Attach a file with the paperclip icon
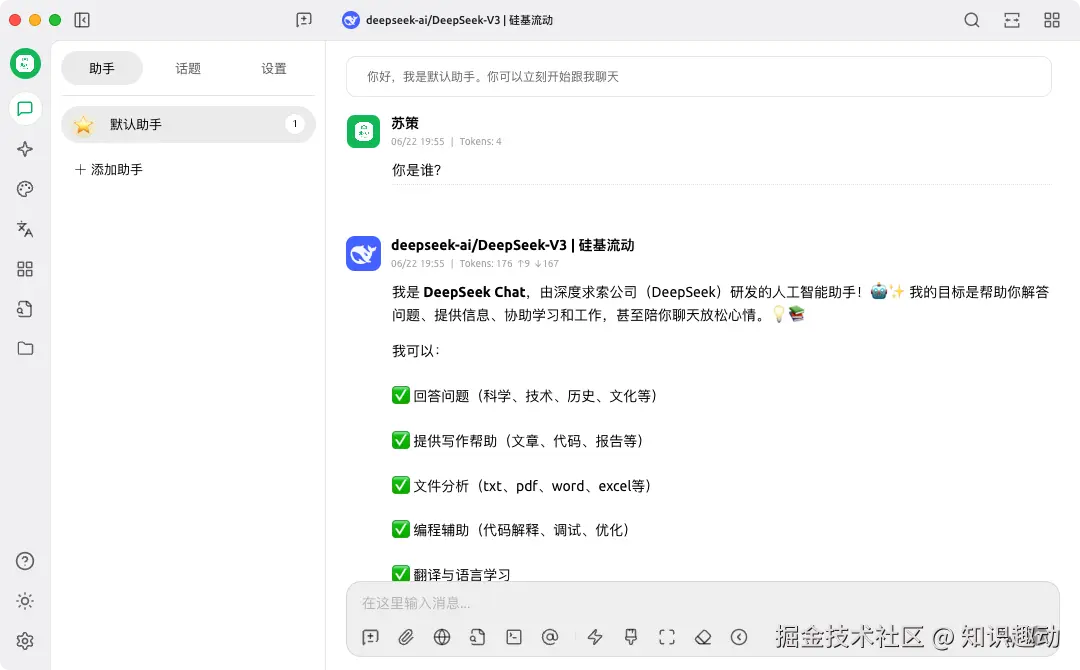The image size is (1080, 670). click(406, 637)
